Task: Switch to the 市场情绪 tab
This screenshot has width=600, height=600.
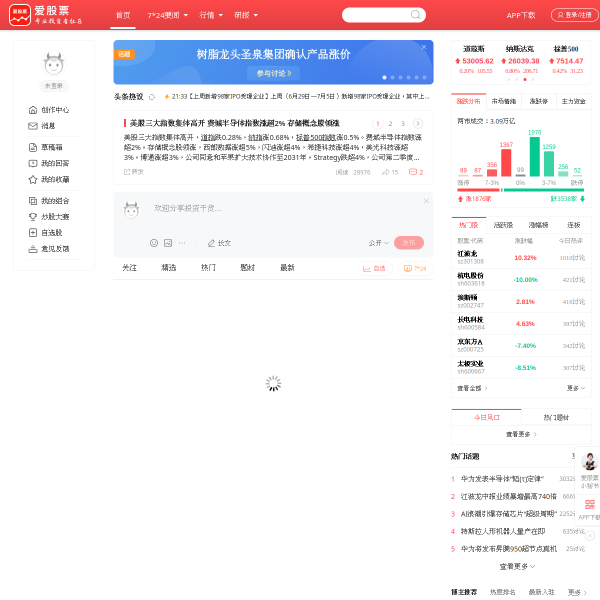Action: point(504,101)
